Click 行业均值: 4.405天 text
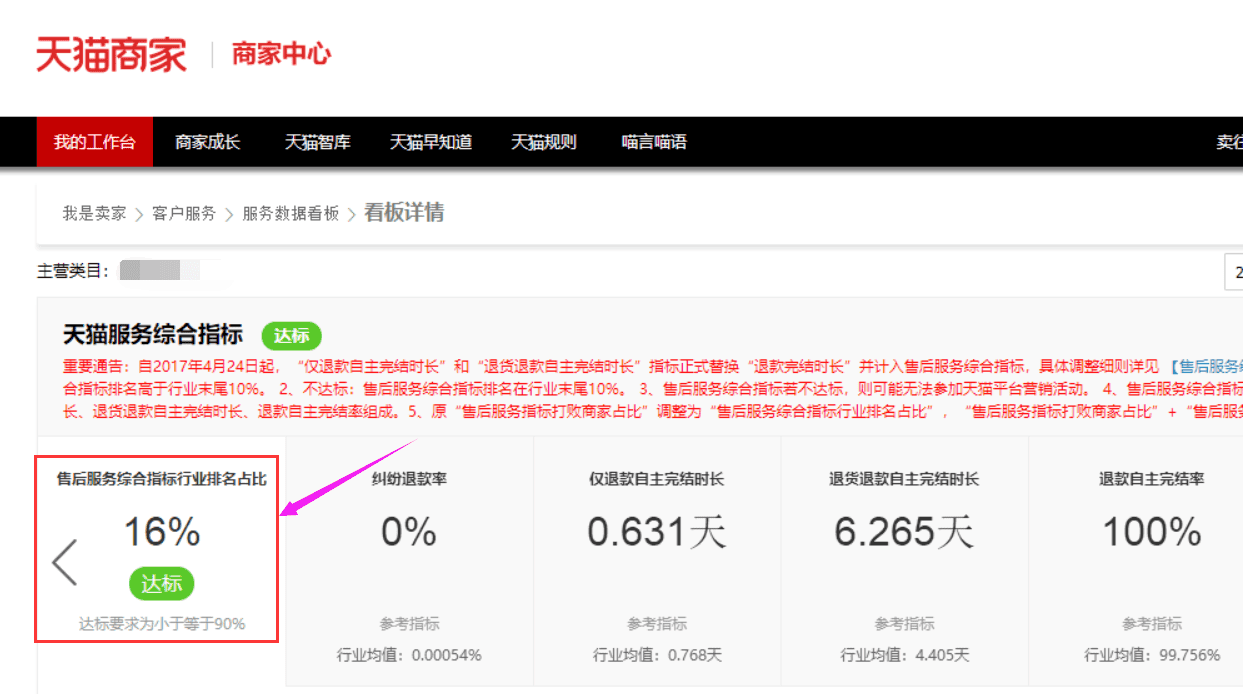1243x694 pixels. (x=904, y=655)
